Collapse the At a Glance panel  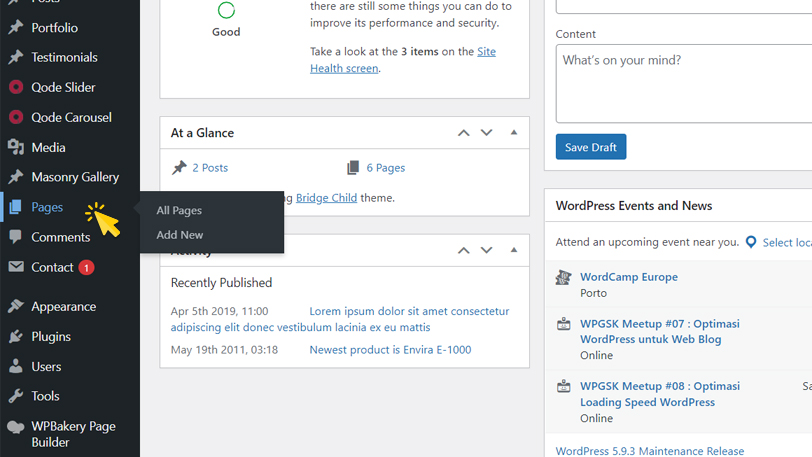coord(514,133)
